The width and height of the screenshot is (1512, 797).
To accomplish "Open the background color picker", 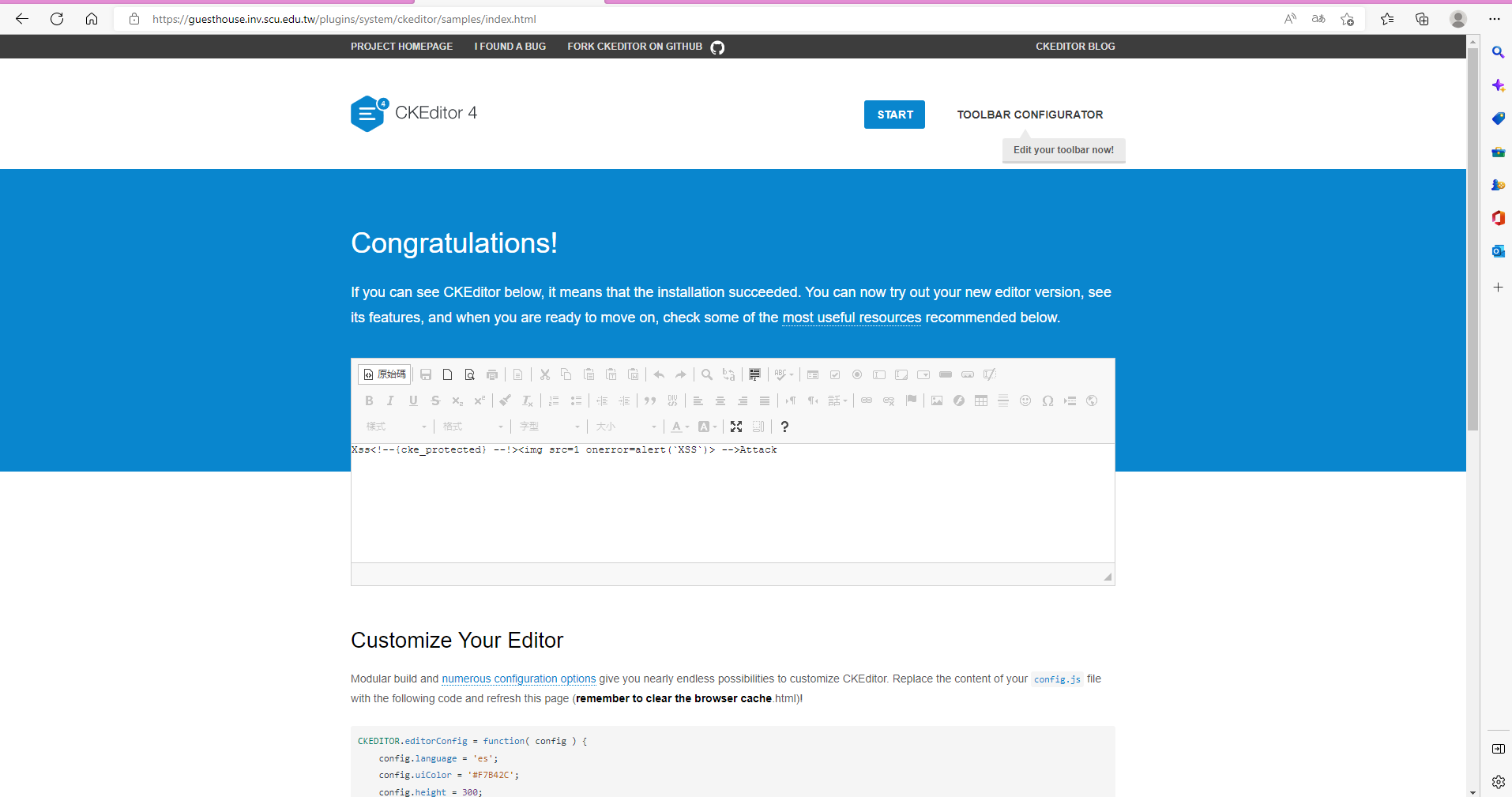I will [x=708, y=427].
